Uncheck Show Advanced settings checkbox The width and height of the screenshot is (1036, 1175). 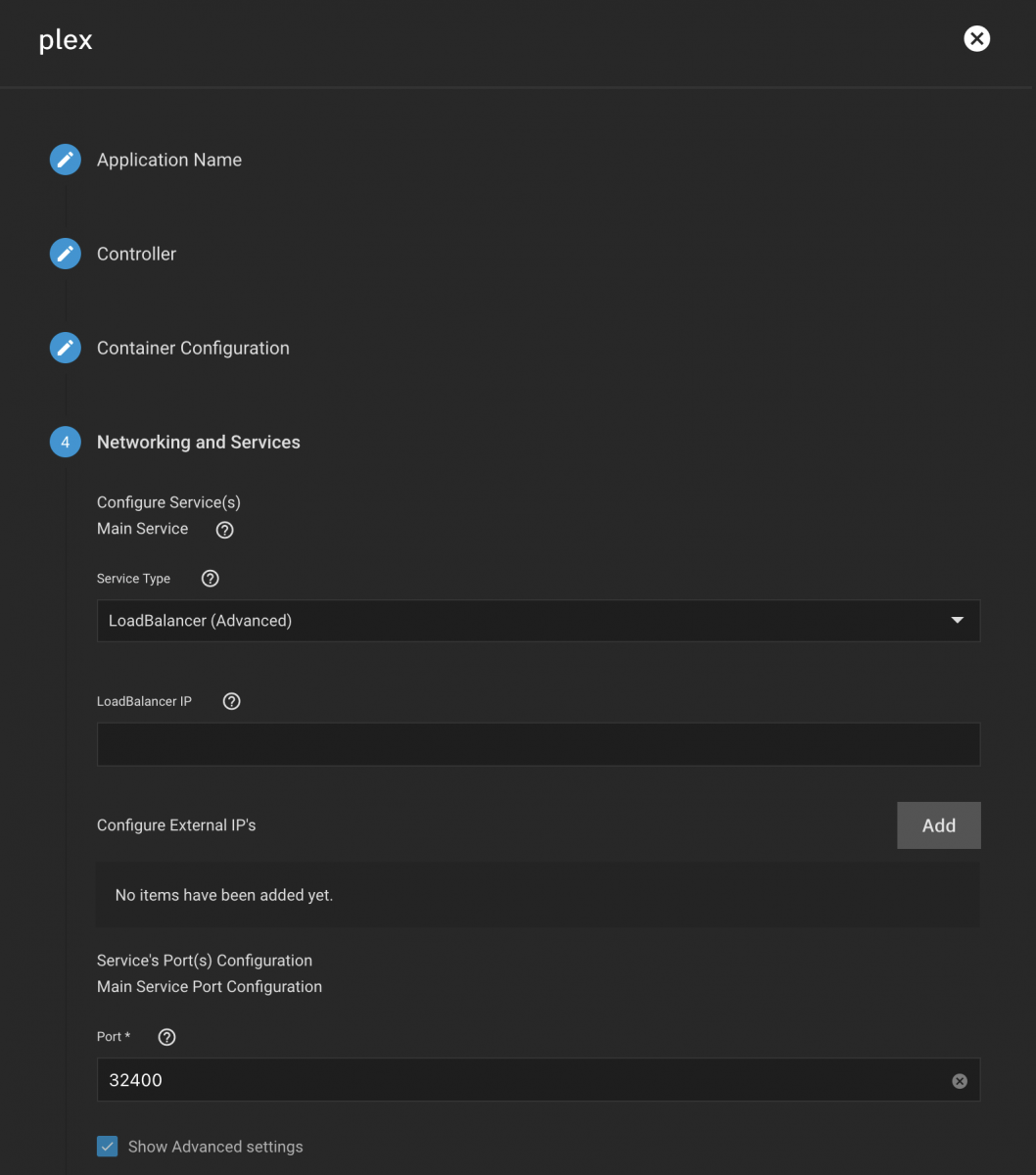click(108, 1147)
